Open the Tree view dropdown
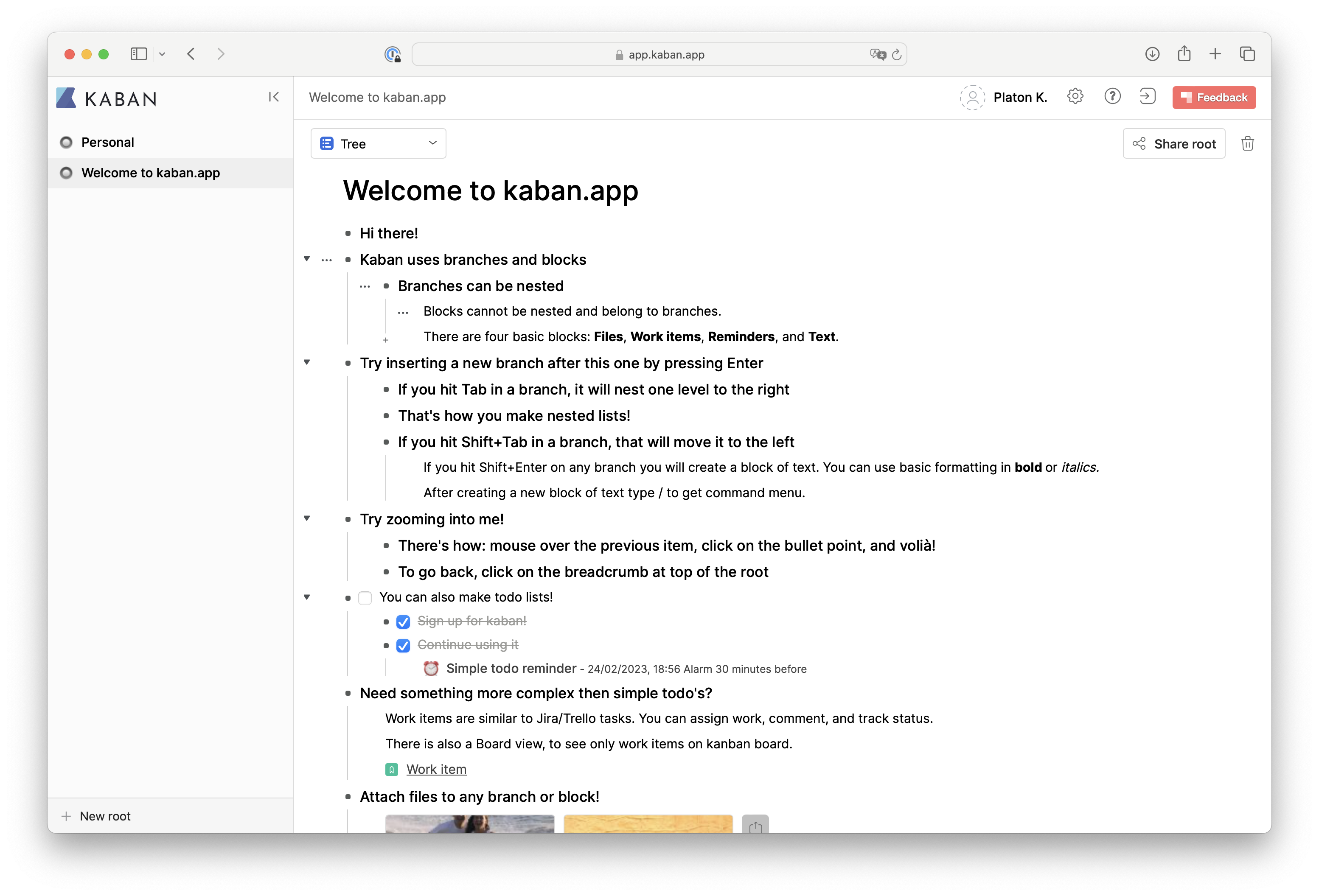This screenshot has height=896, width=1319. click(378, 143)
